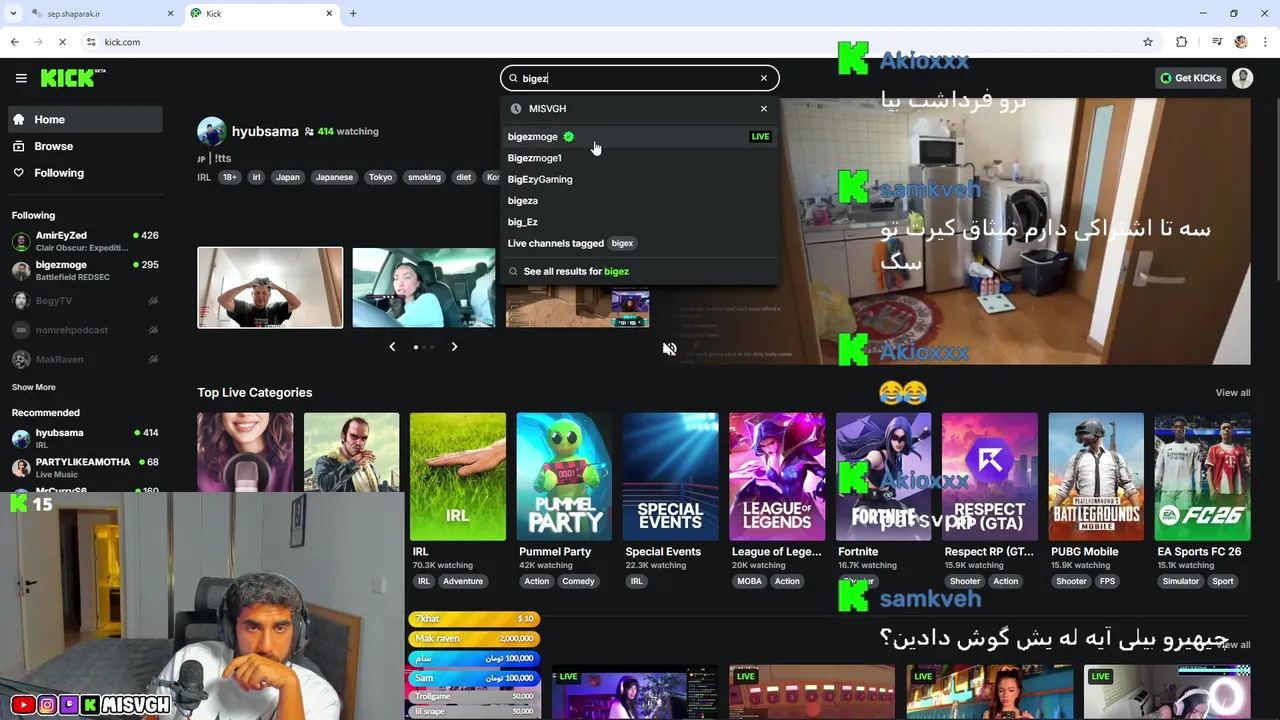1280x720 pixels.
Task: Go back in browser
Action: (14, 42)
